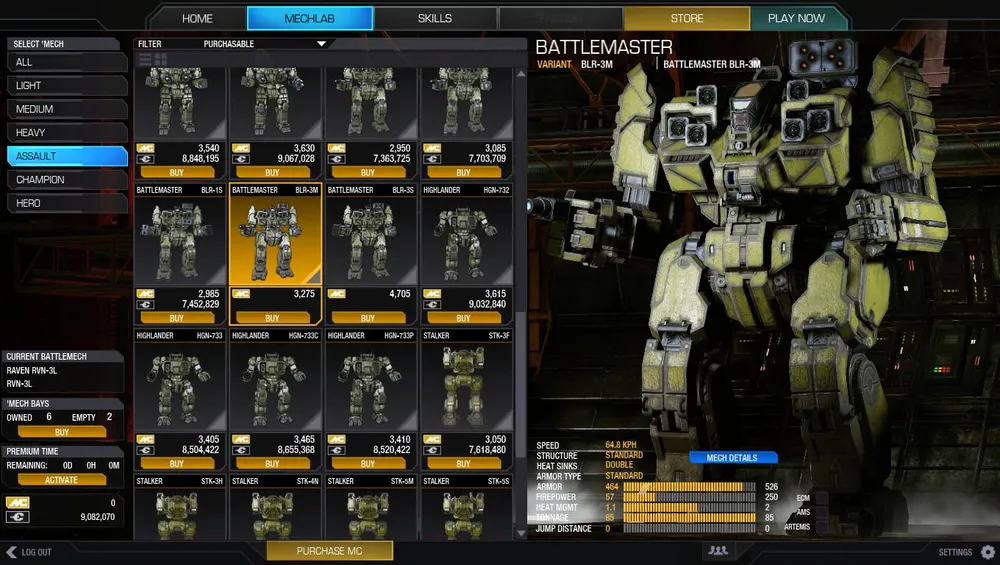This screenshot has width=1000, height=565.
Task: Buy the Highlander HGN-733P
Action: point(368,464)
